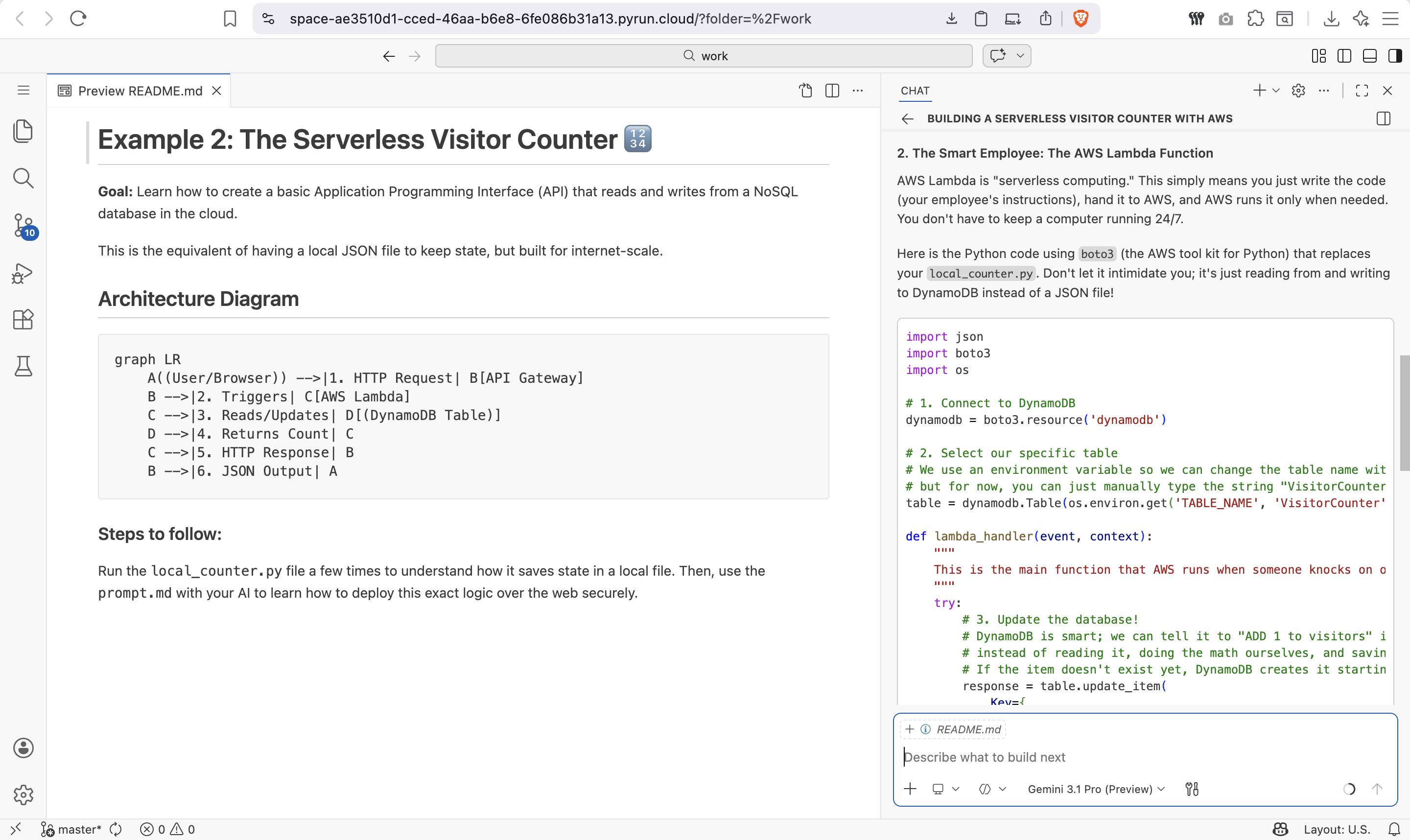Expand the new chat options dropdown
This screenshot has width=1410, height=840.
click(x=1276, y=91)
